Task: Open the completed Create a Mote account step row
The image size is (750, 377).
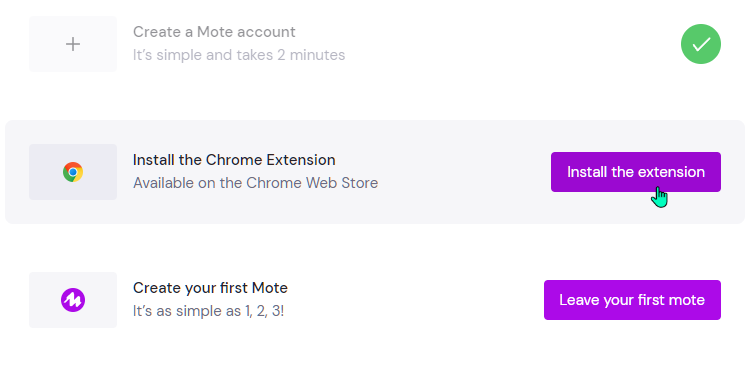Action: (375, 44)
